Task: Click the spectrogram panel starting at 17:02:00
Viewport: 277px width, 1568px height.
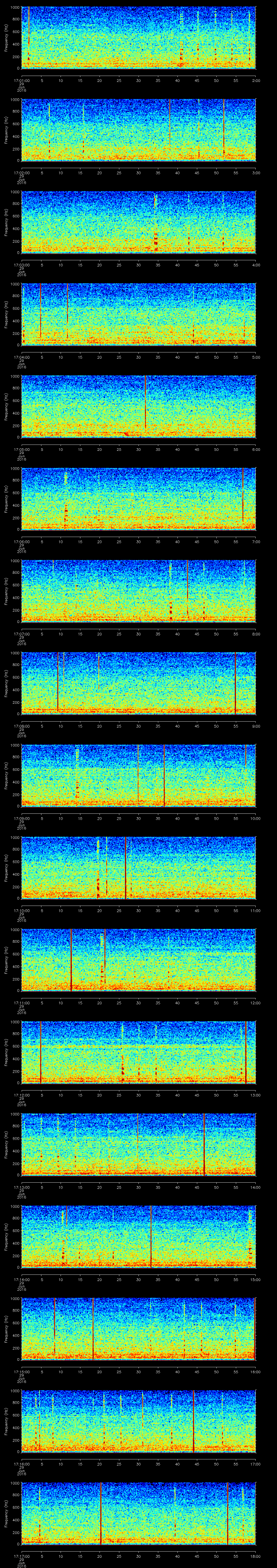Action: click(139, 130)
